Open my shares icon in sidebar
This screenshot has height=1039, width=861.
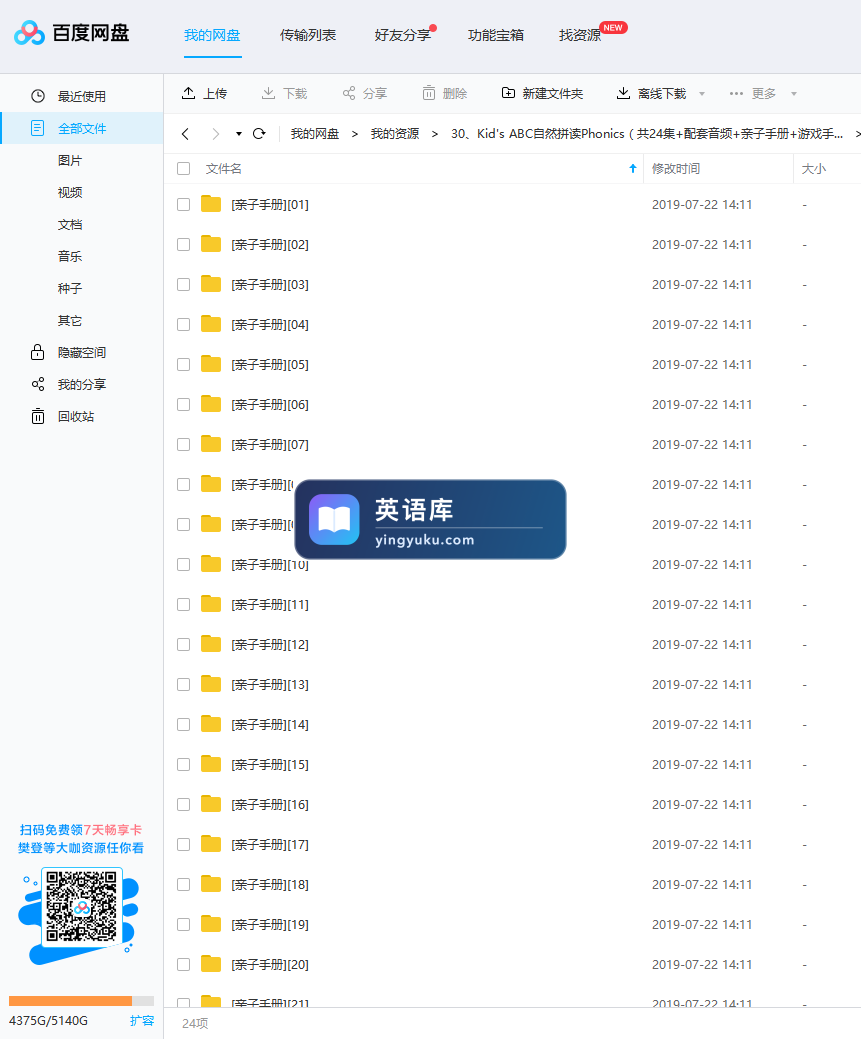coord(38,384)
